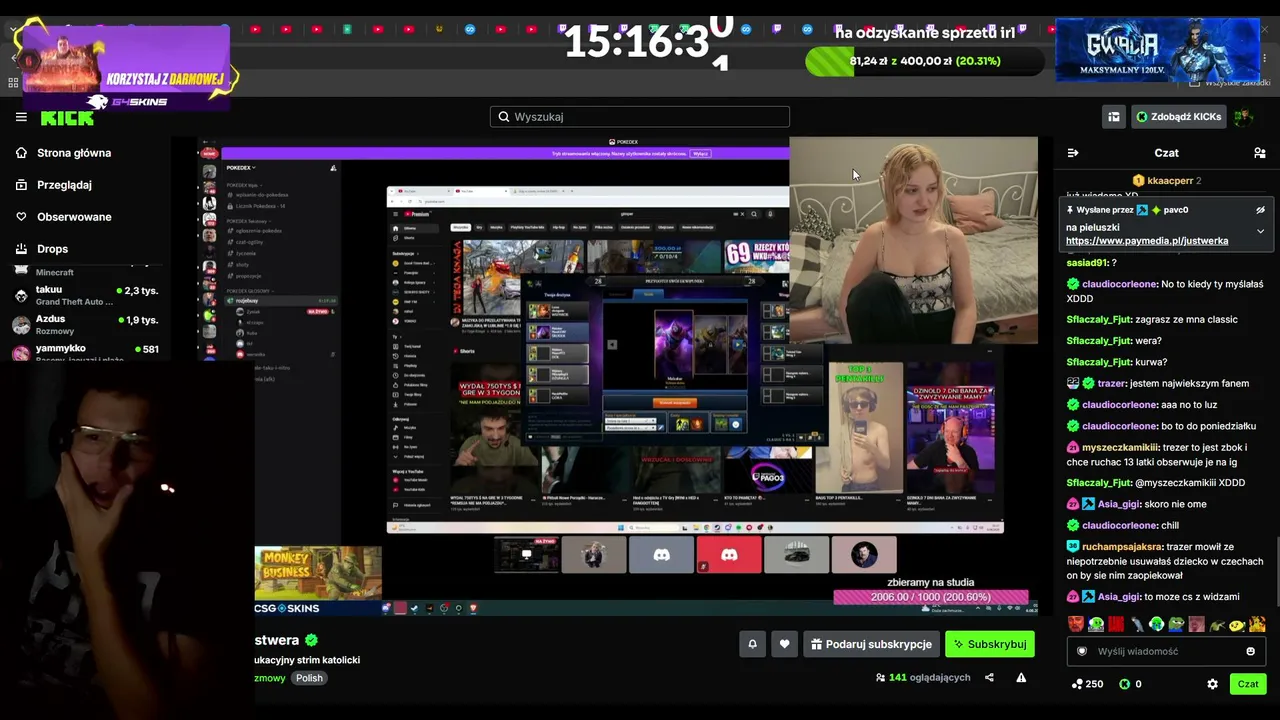Open the Kick logo home link

coord(67,118)
